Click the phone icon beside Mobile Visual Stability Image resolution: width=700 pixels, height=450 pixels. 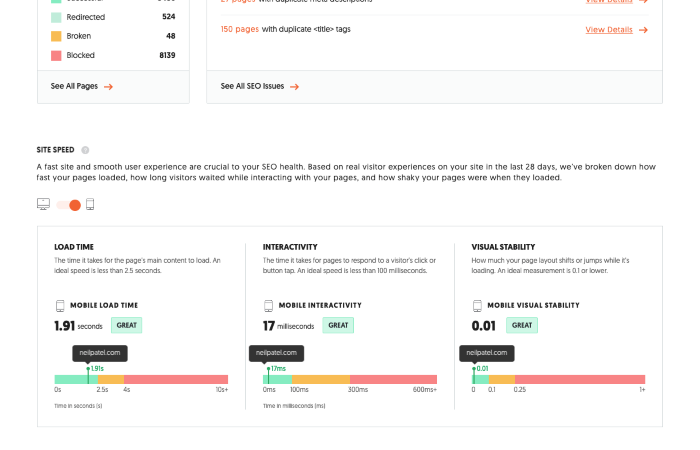coord(477,306)
